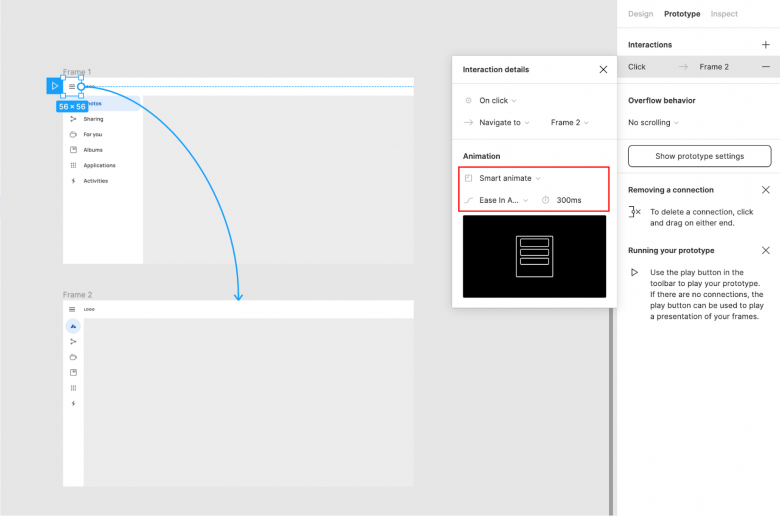Remove the Click interaction with the minus icon
Viewport: 780px width, 516px height.
tap(765, 67)
